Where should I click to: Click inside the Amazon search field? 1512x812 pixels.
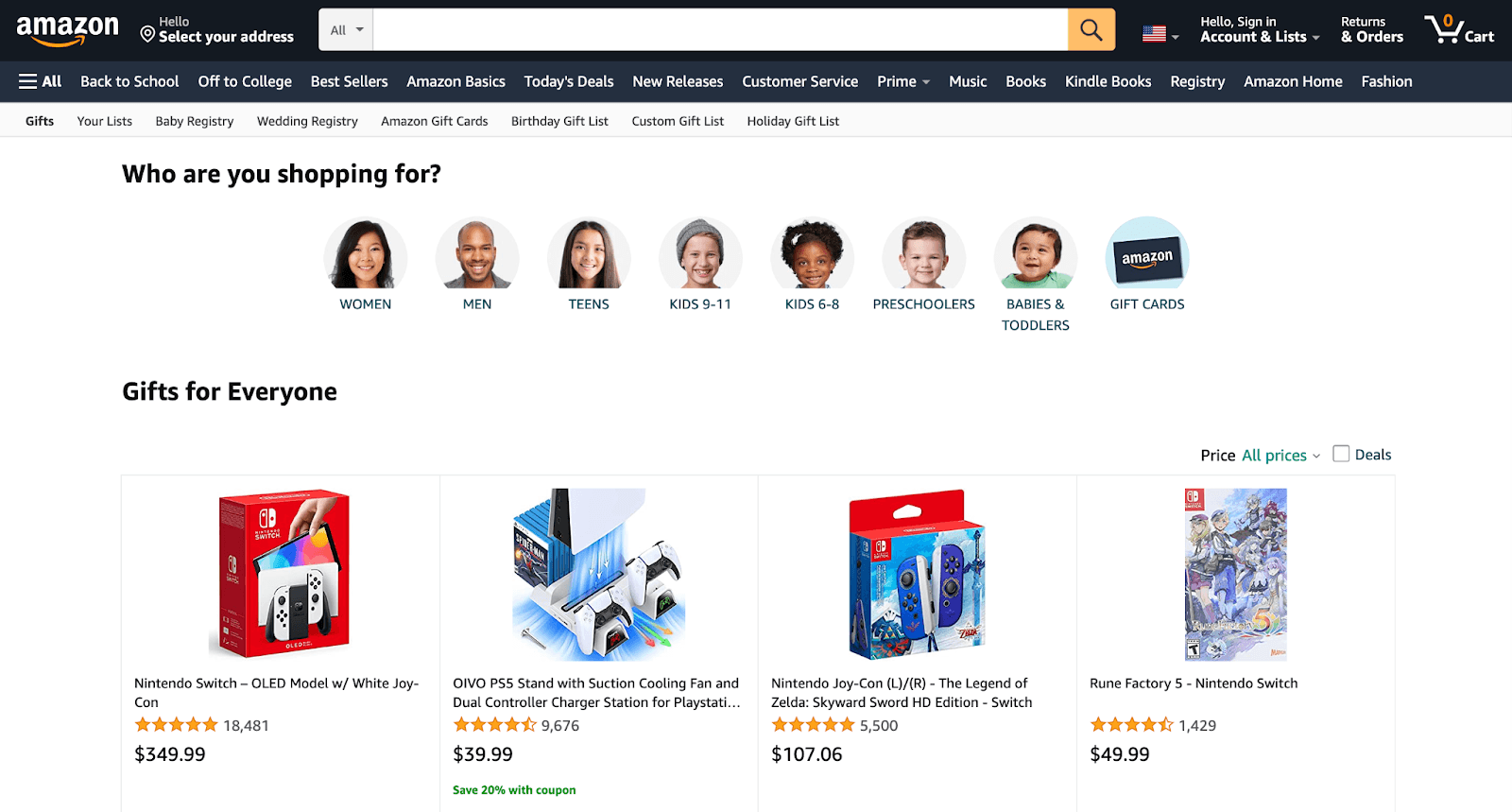[x=720, y=30]
